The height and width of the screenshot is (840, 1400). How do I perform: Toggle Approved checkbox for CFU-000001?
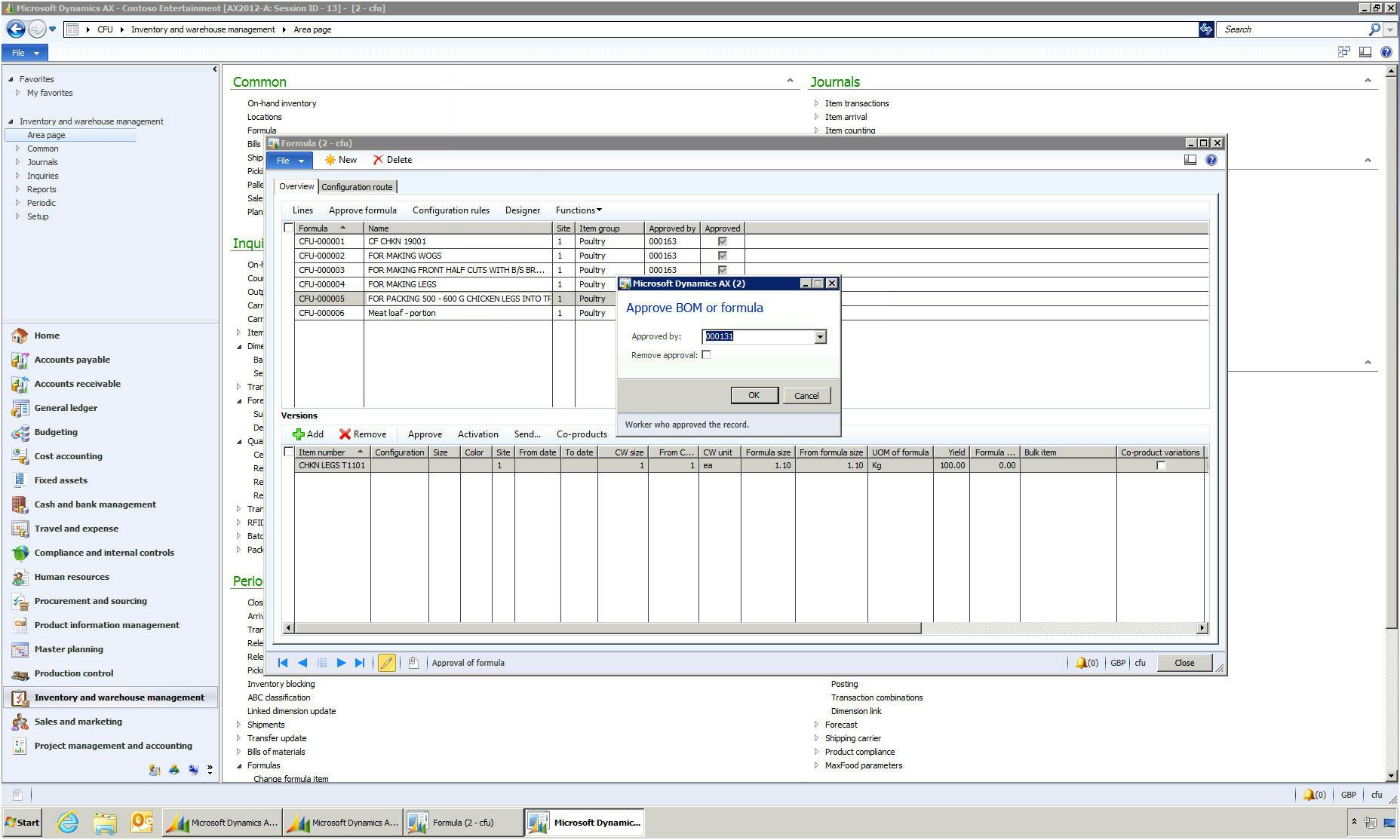(x=723, y=242)
